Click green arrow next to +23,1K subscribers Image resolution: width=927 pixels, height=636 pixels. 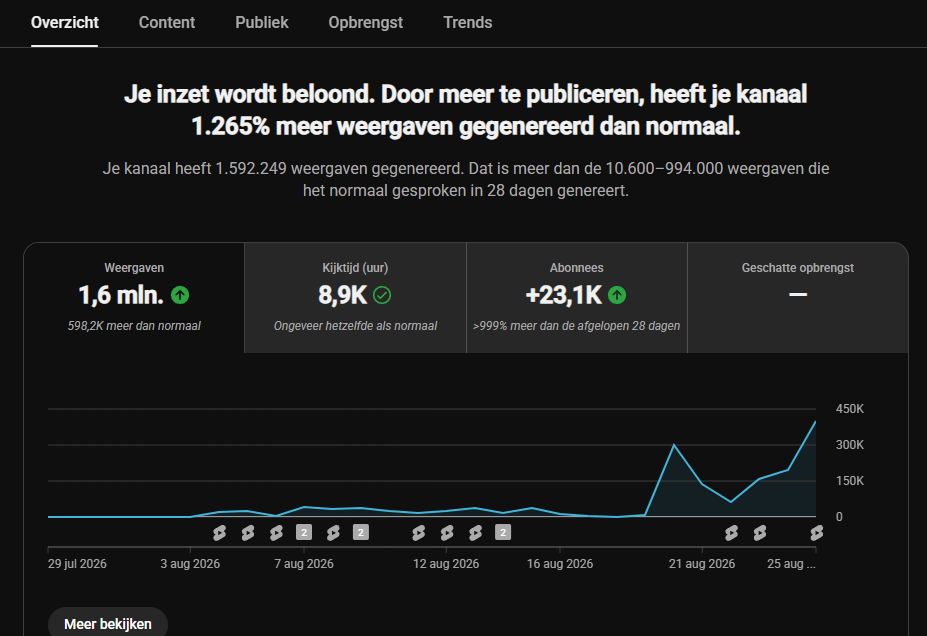(617, 295)
